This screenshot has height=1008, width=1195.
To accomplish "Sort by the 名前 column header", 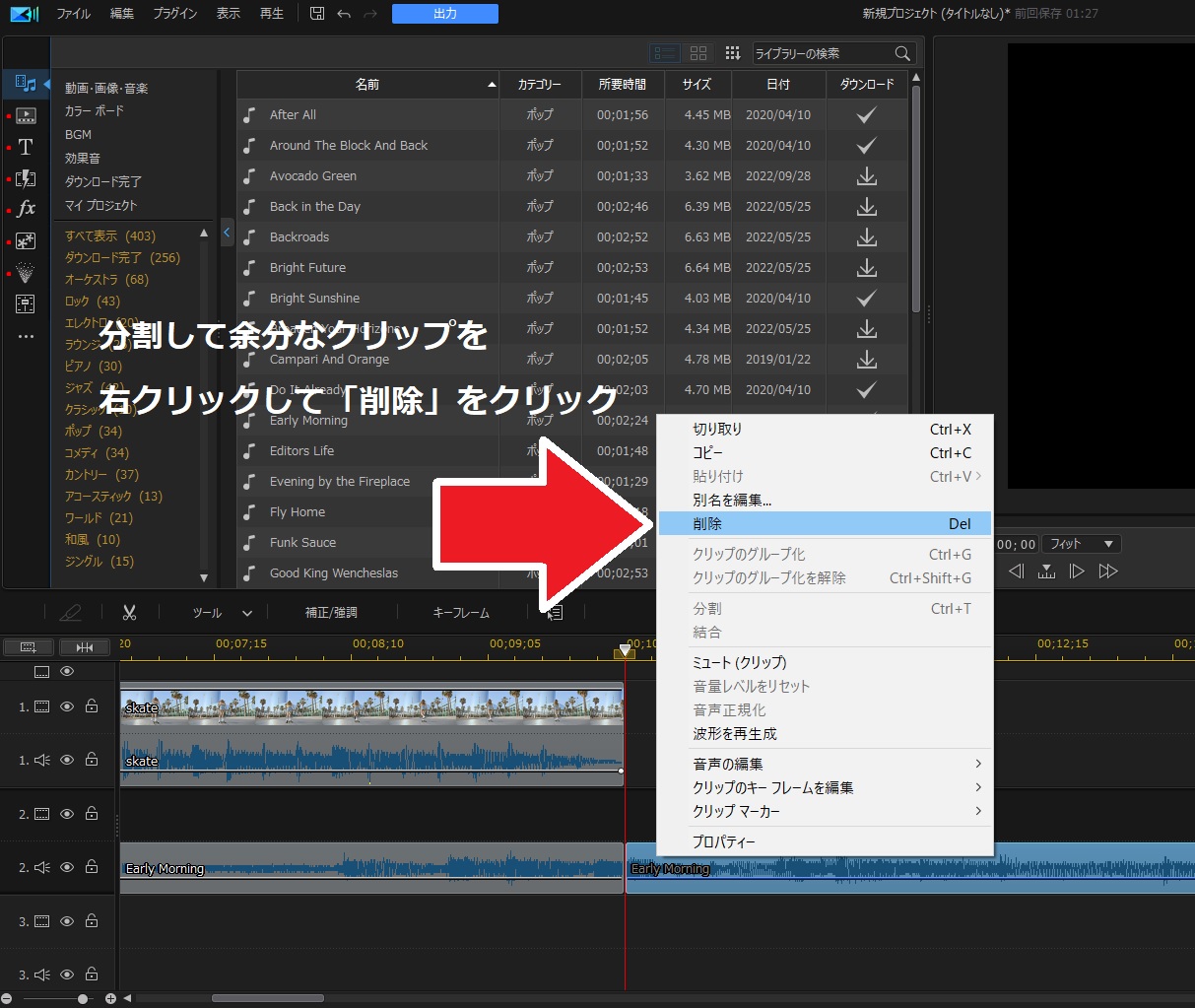I will coord(367,85).
